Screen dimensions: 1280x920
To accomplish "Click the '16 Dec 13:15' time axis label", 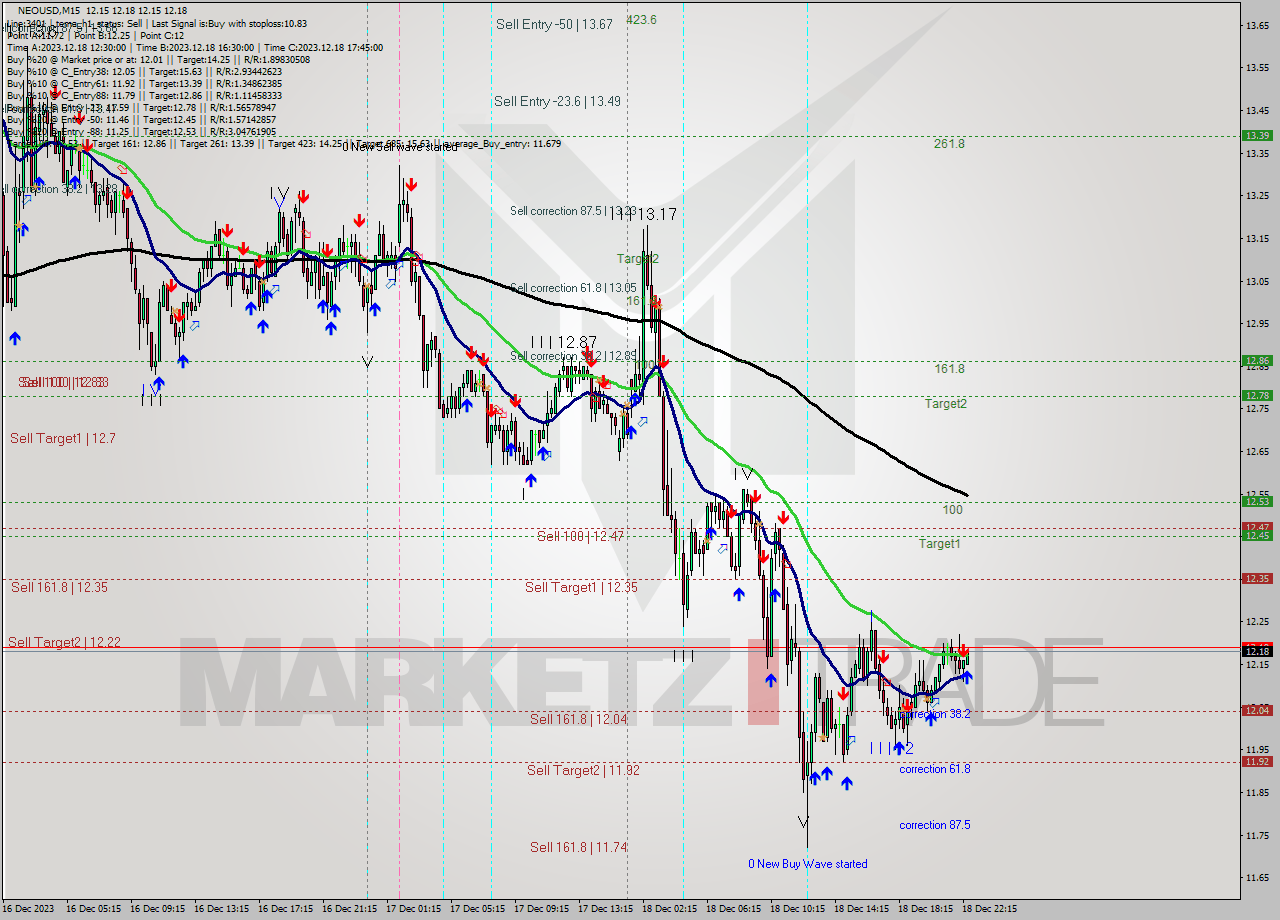I will (221, 909).
